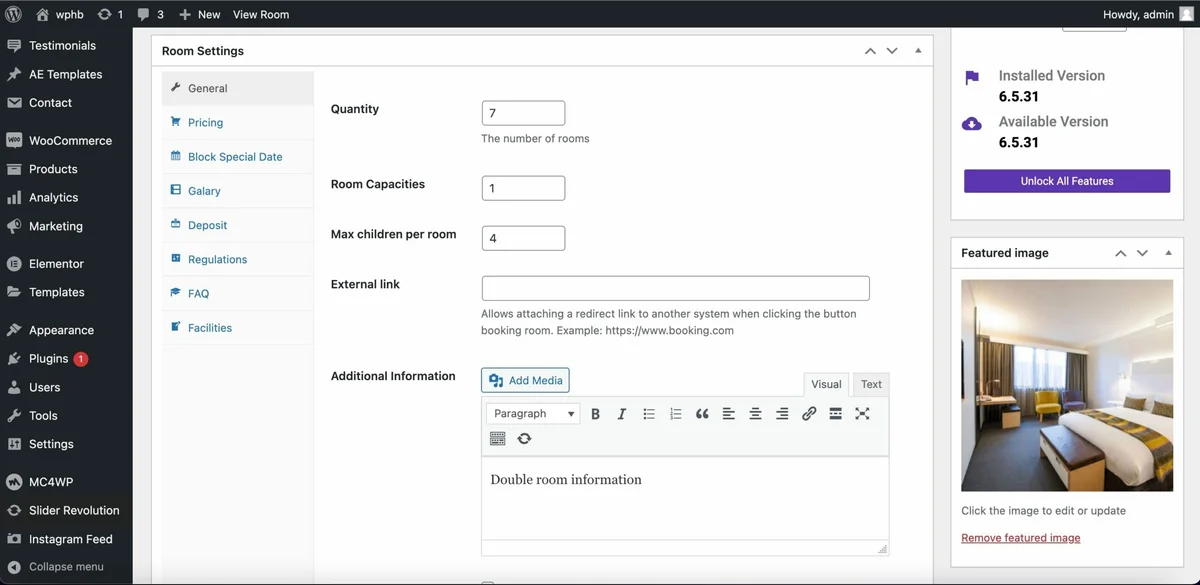Switch to the Text editor tab
This screenshot has width=1200, height=585.
(x=871, y=384)
